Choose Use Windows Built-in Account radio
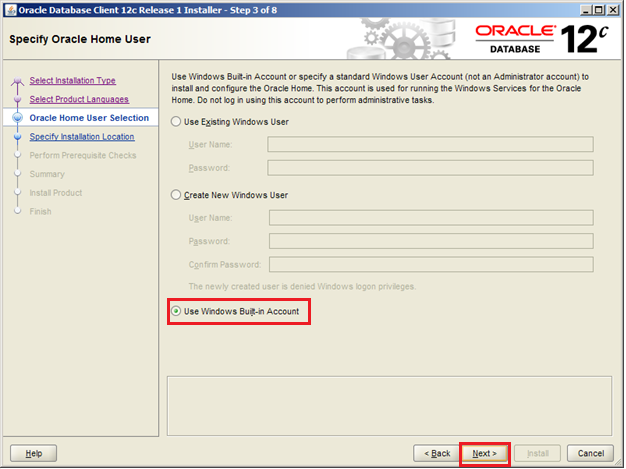 [x=176, y=311]
